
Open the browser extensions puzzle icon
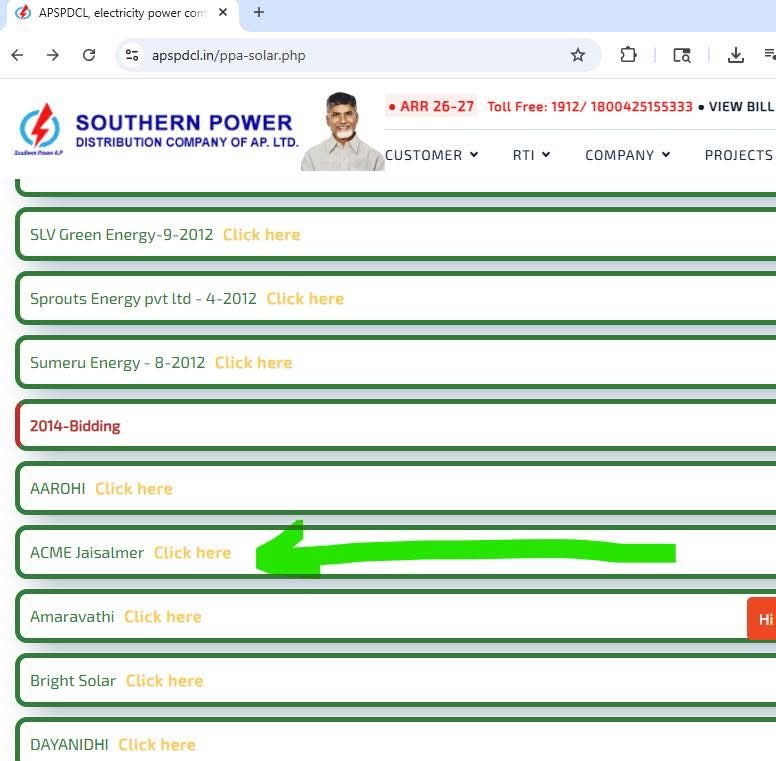tap(628, 55)
